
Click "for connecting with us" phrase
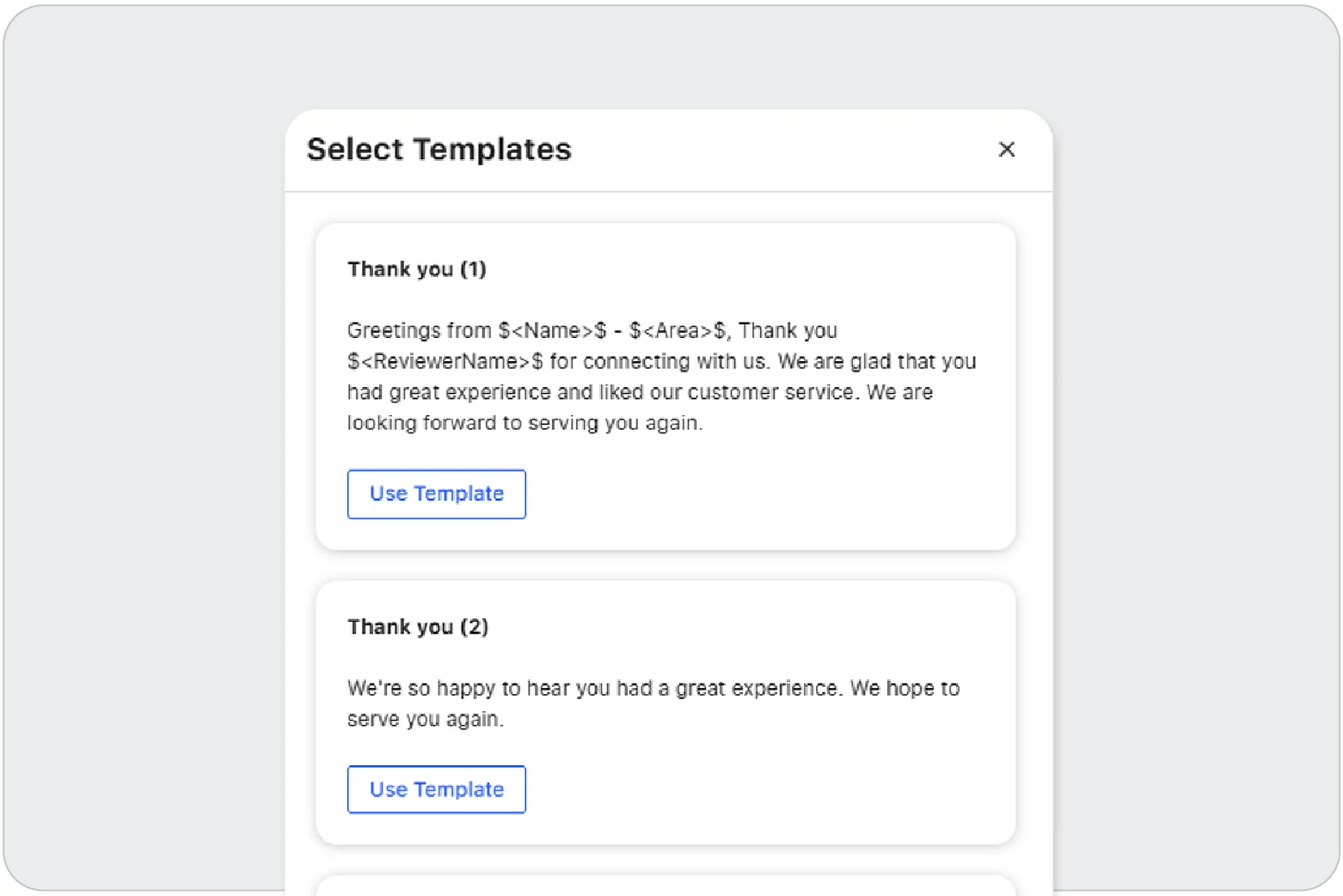click(658, 362)
